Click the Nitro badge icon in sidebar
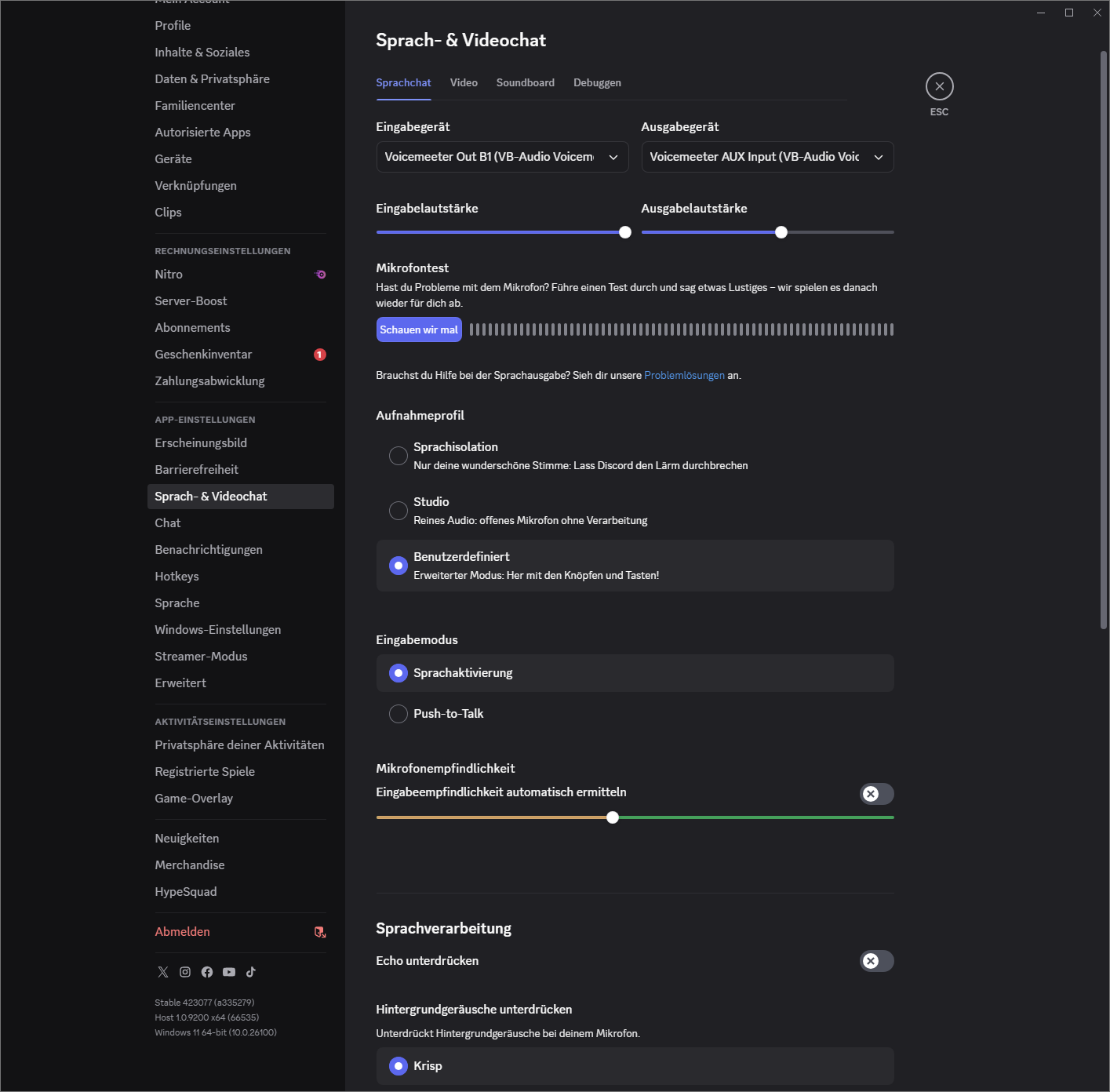 tap(320, 275)
